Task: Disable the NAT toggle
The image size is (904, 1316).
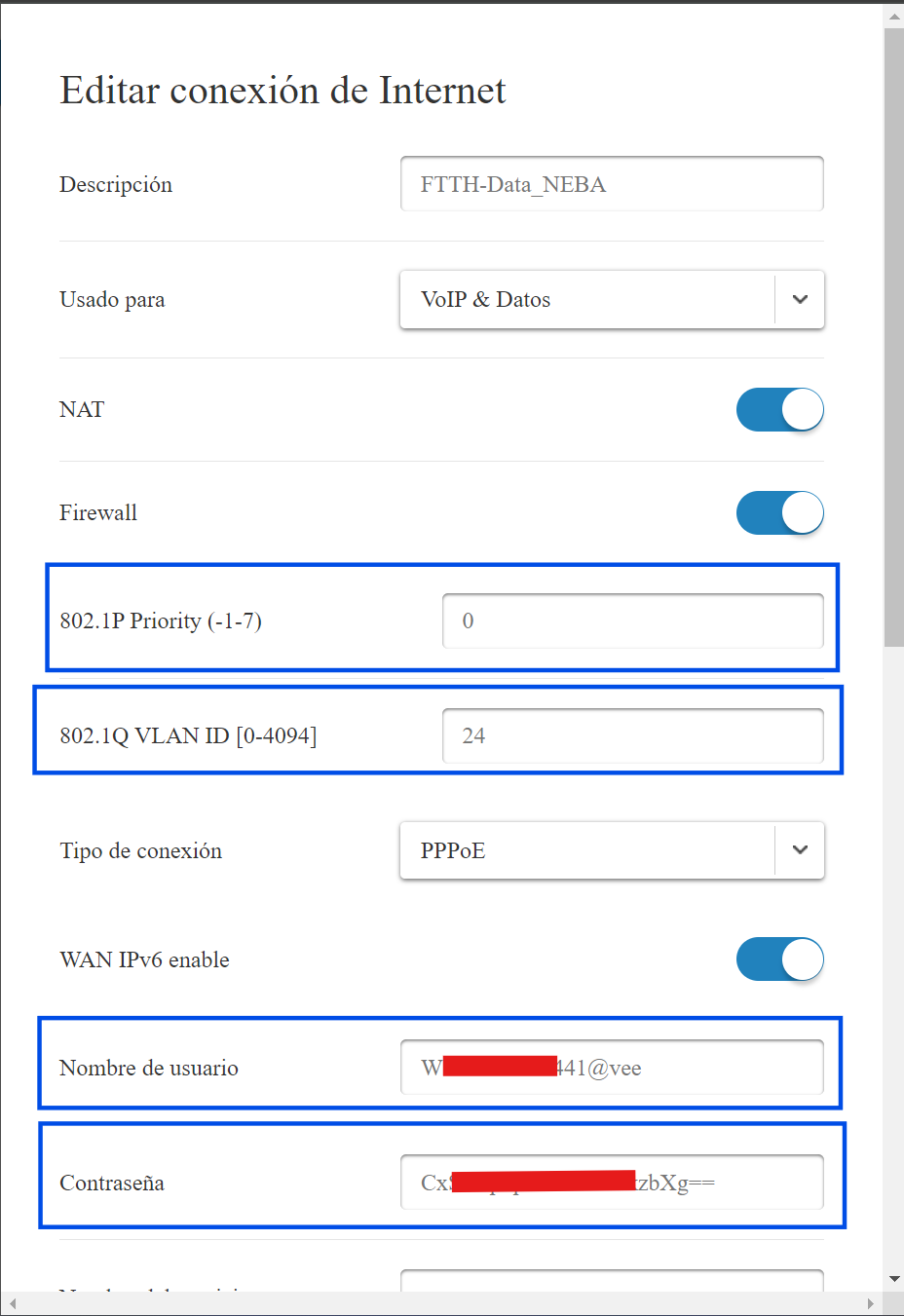Action: click(779, 409)
